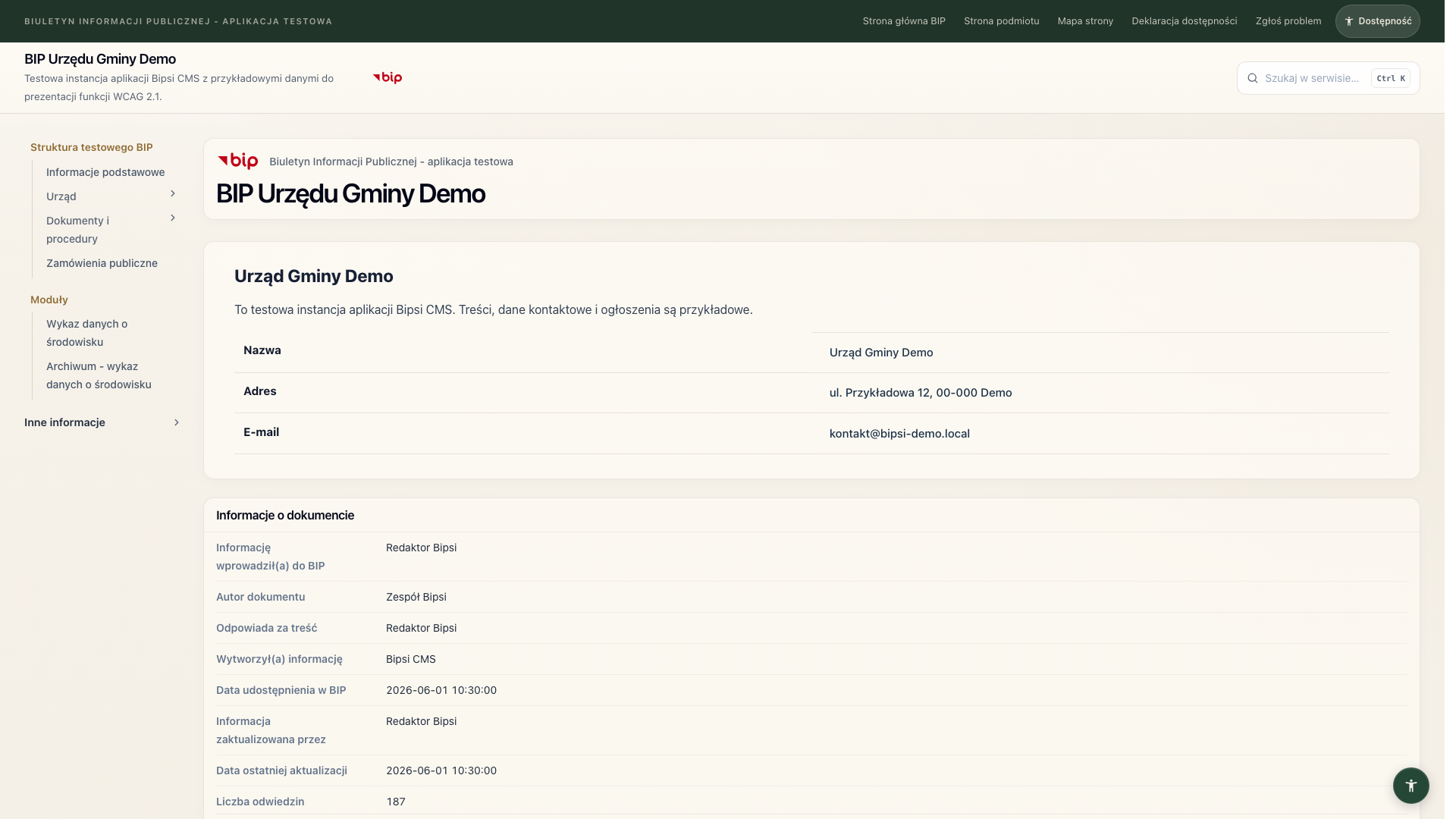
Task: Click the search magnifier icon
Action: click(1253, 78)
